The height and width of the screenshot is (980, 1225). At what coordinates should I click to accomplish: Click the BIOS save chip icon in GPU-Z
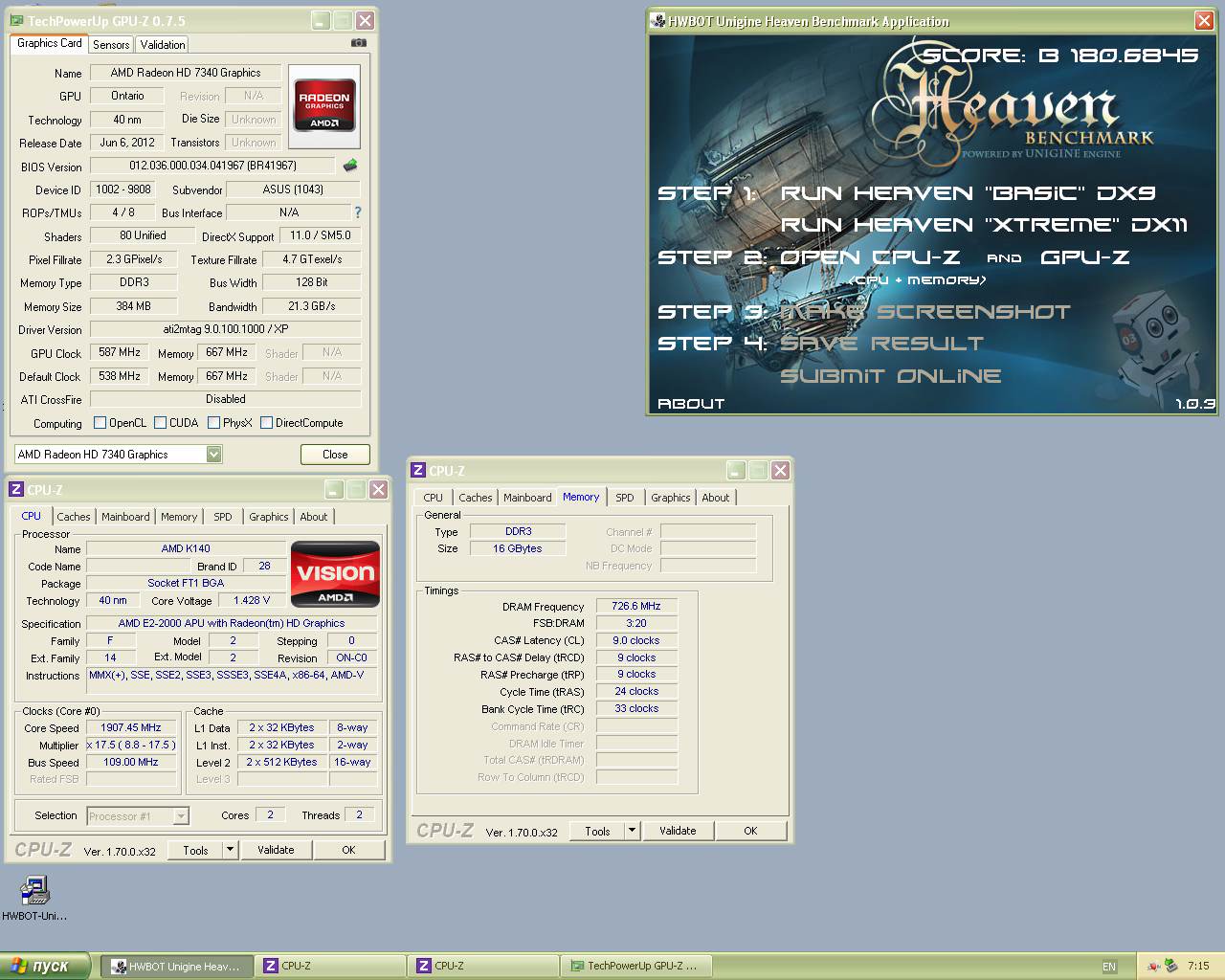350,166
